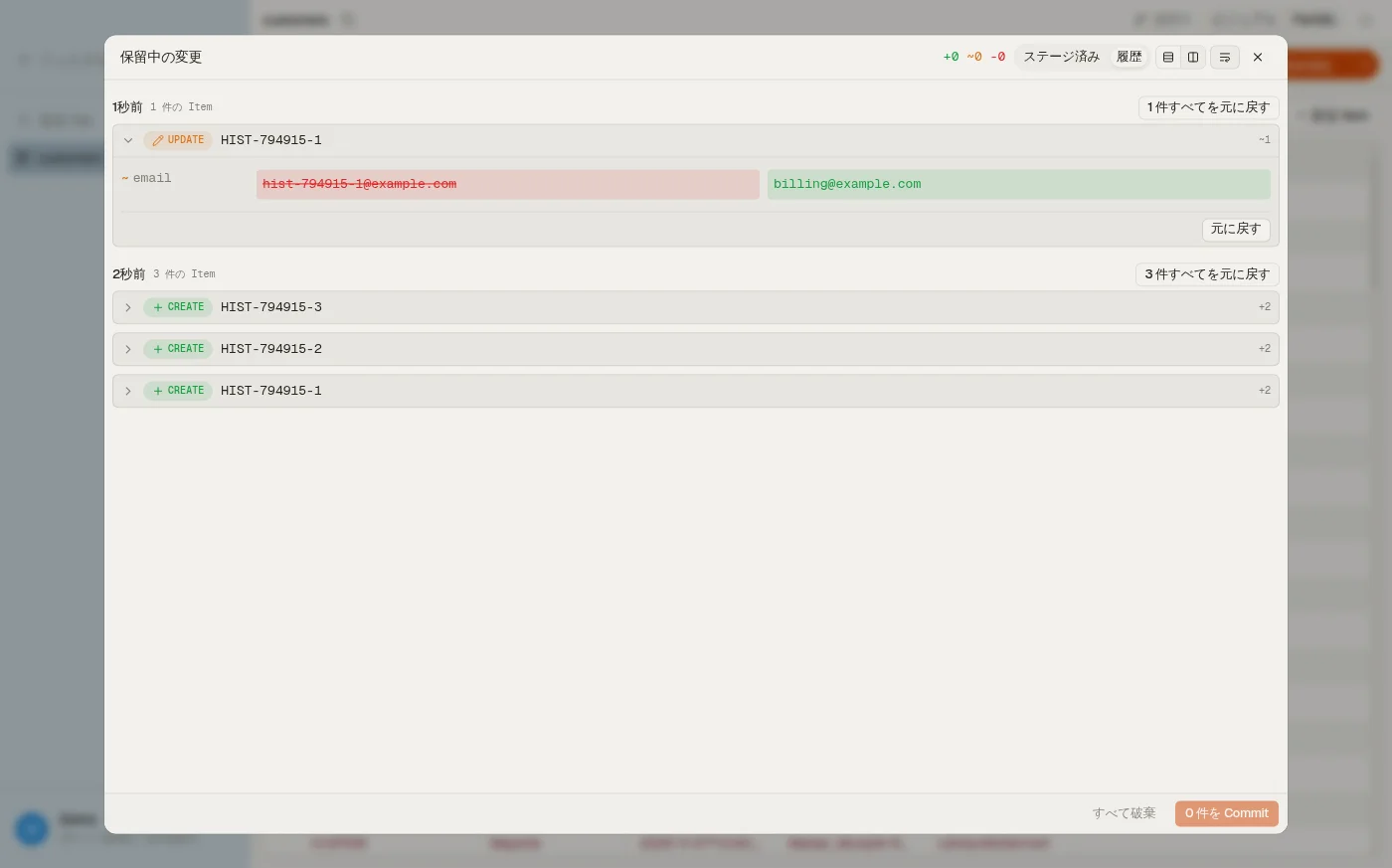The height and width of the screenshot is (868, 1392).
Task: Click the CREATE badge on HIST-794915-3
Action: click(178, 307)
